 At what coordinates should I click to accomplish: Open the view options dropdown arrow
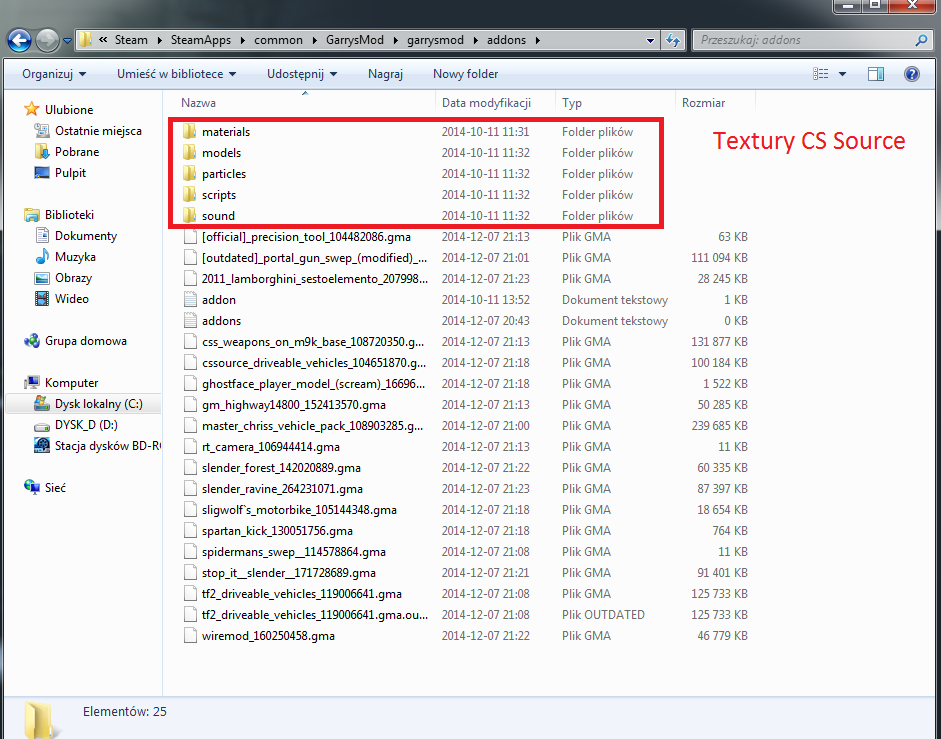(x=842, y=74)
